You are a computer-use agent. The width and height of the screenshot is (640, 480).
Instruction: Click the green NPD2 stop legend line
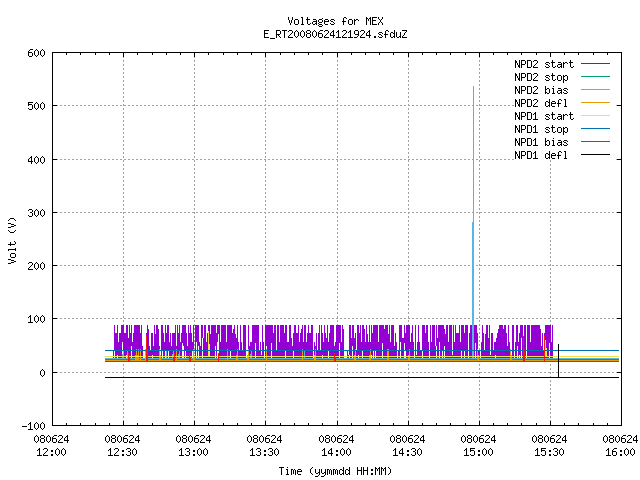[596, 76]
